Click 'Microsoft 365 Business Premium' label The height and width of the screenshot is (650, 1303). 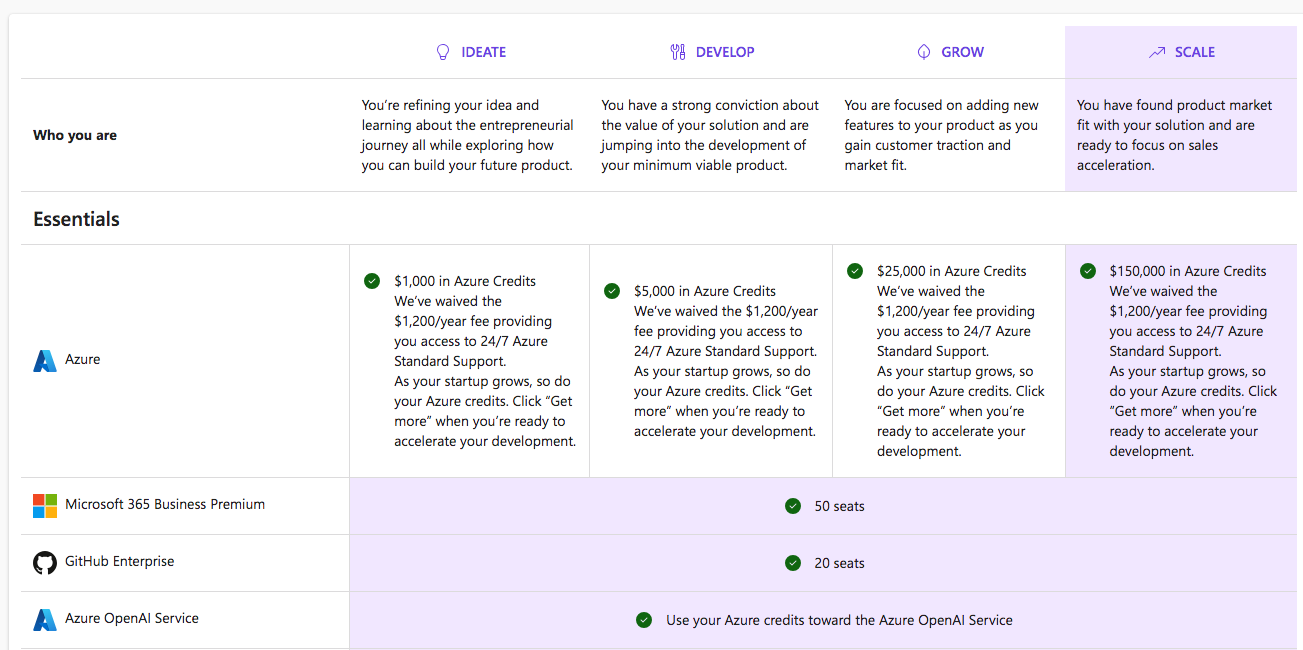[x=165, y=504]
